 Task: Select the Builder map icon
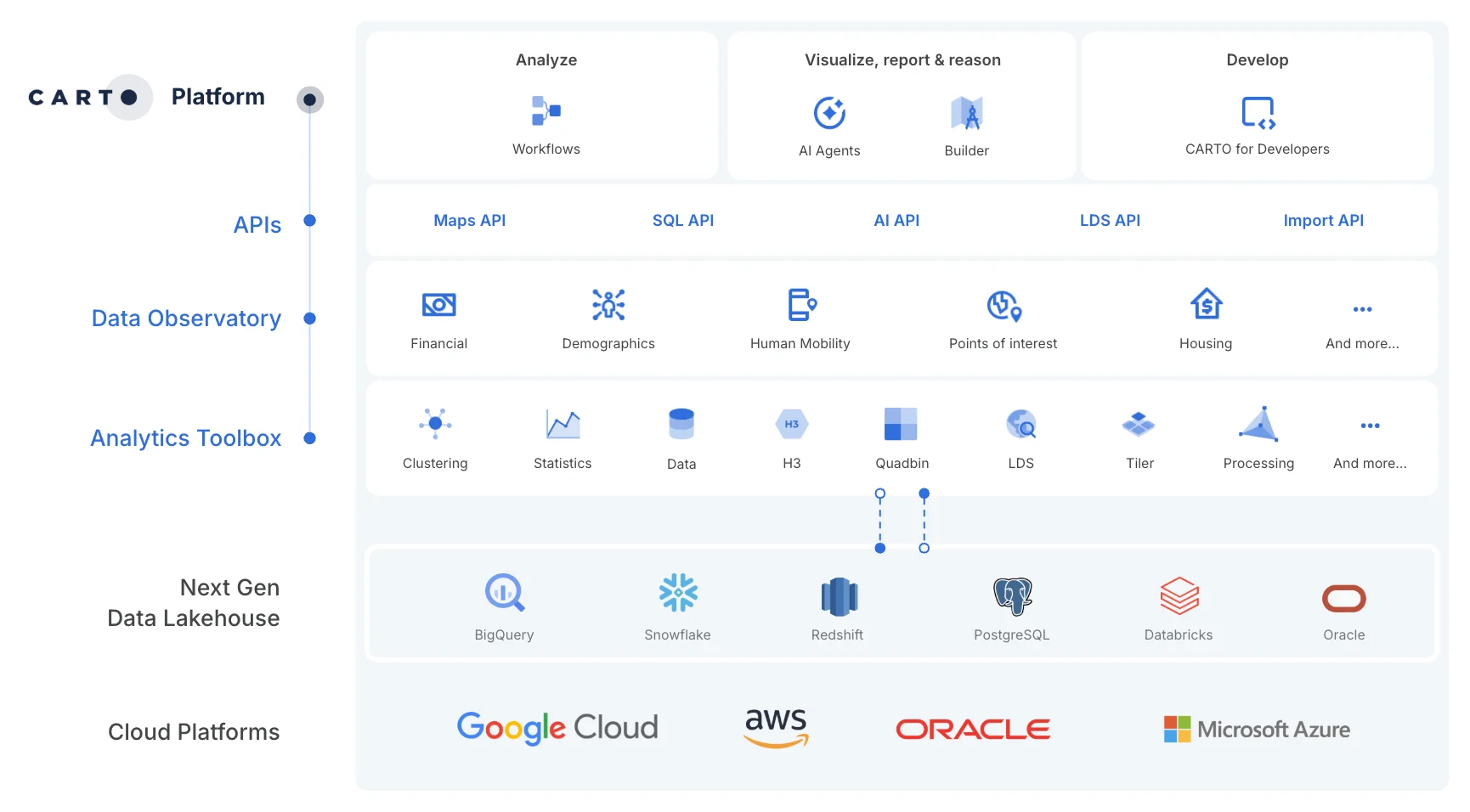coord(967,113)
